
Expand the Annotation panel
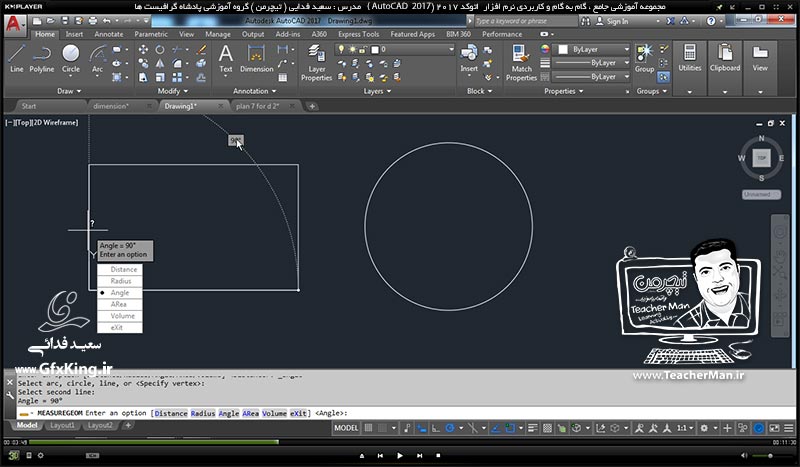tap(254, 91)
